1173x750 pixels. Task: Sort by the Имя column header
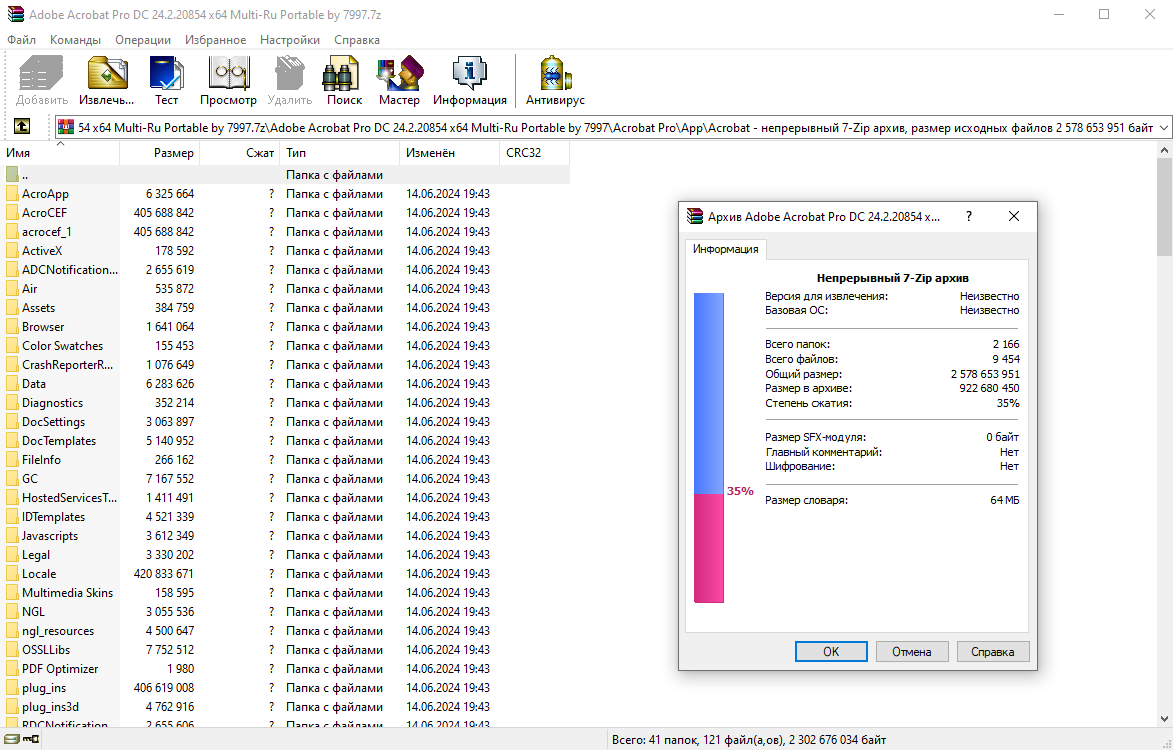(60, 153)
